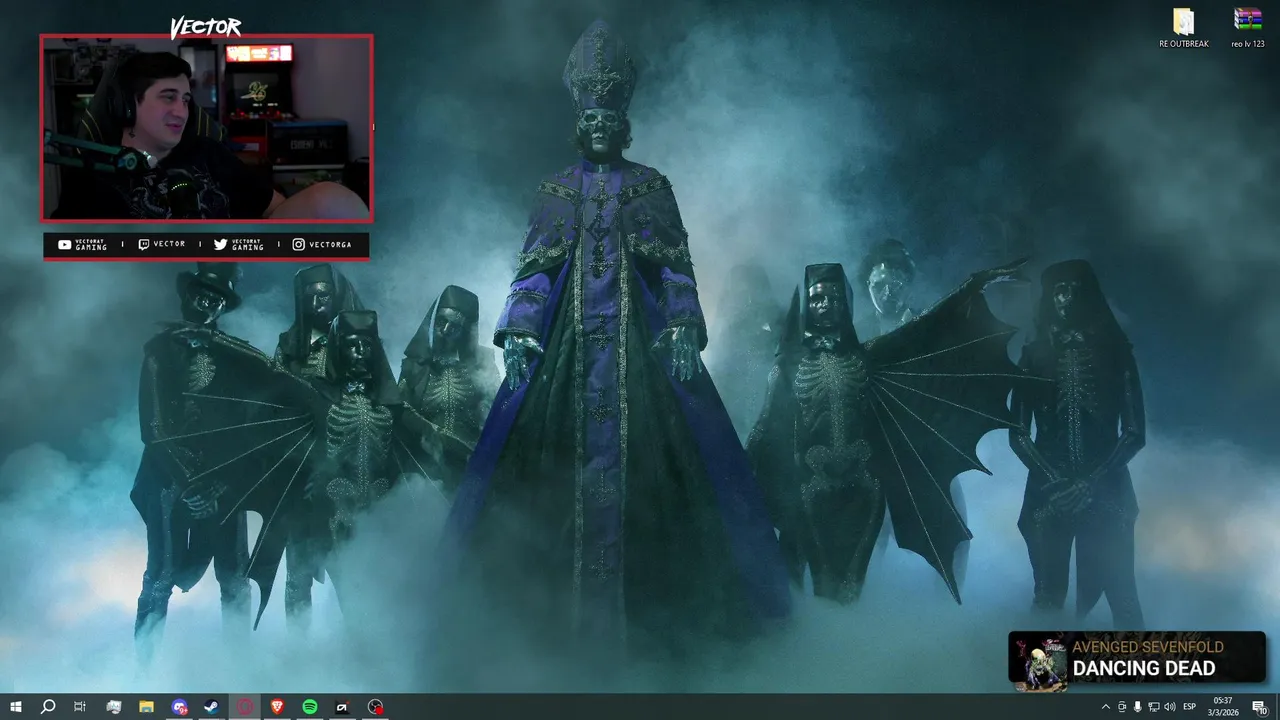1280x720 pixels.
Task: Open the black-and-white app icon next to Spotify
Action: click(342, 707)
